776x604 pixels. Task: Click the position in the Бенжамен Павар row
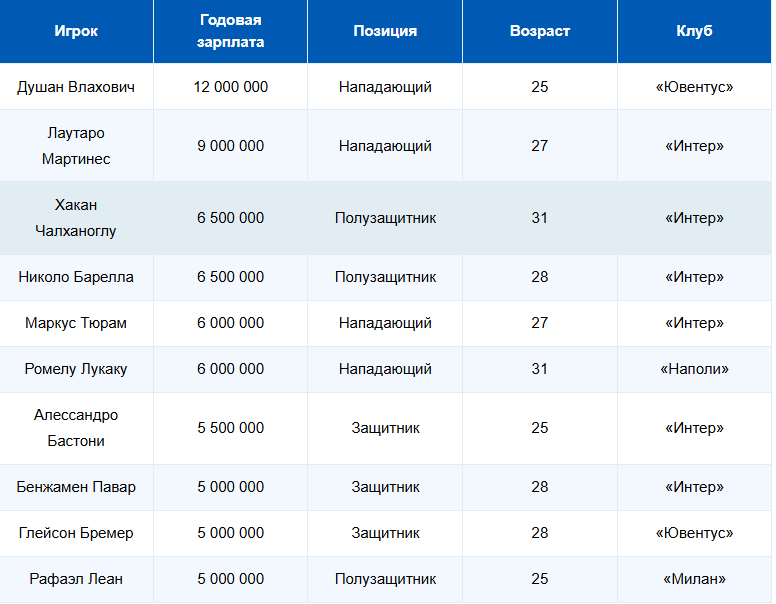tap(385, 487)
